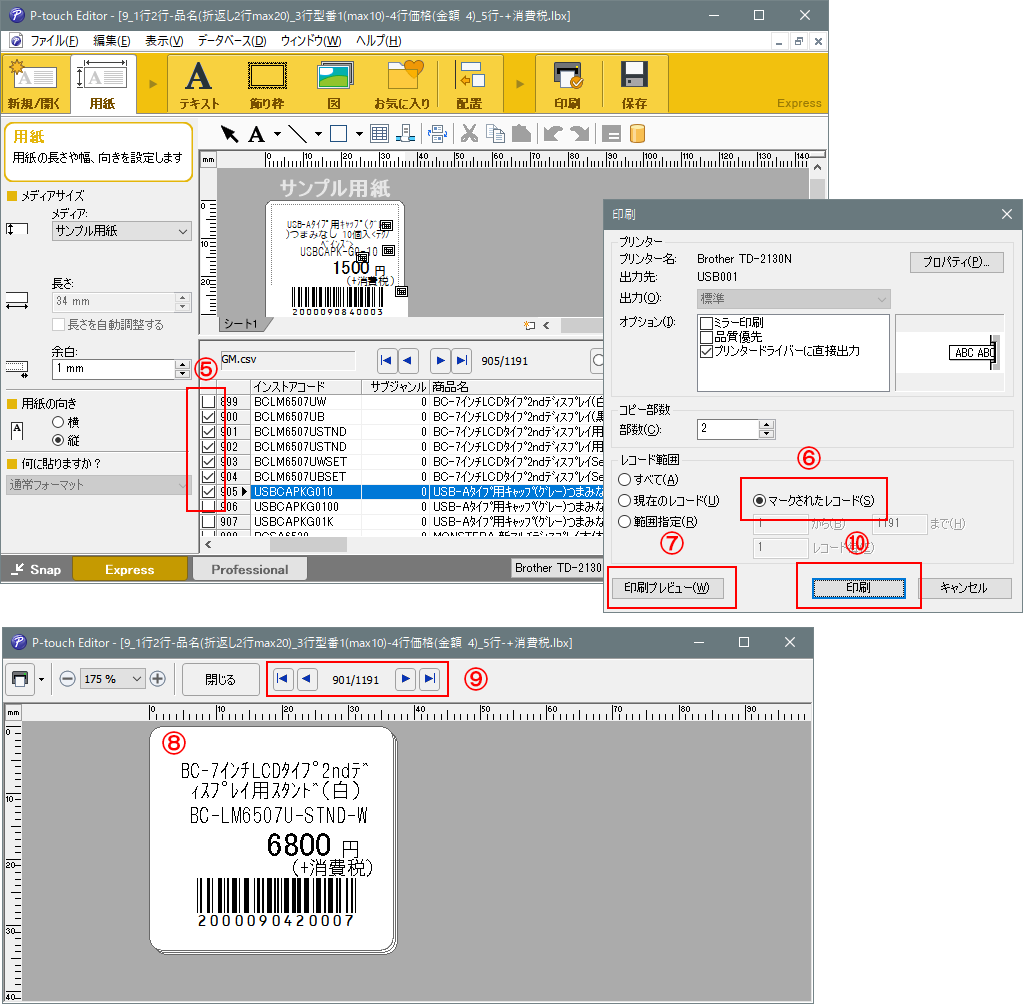Uncheck the box for record 900
This screenshot has width=1023, height=1004.
(208, 417)
